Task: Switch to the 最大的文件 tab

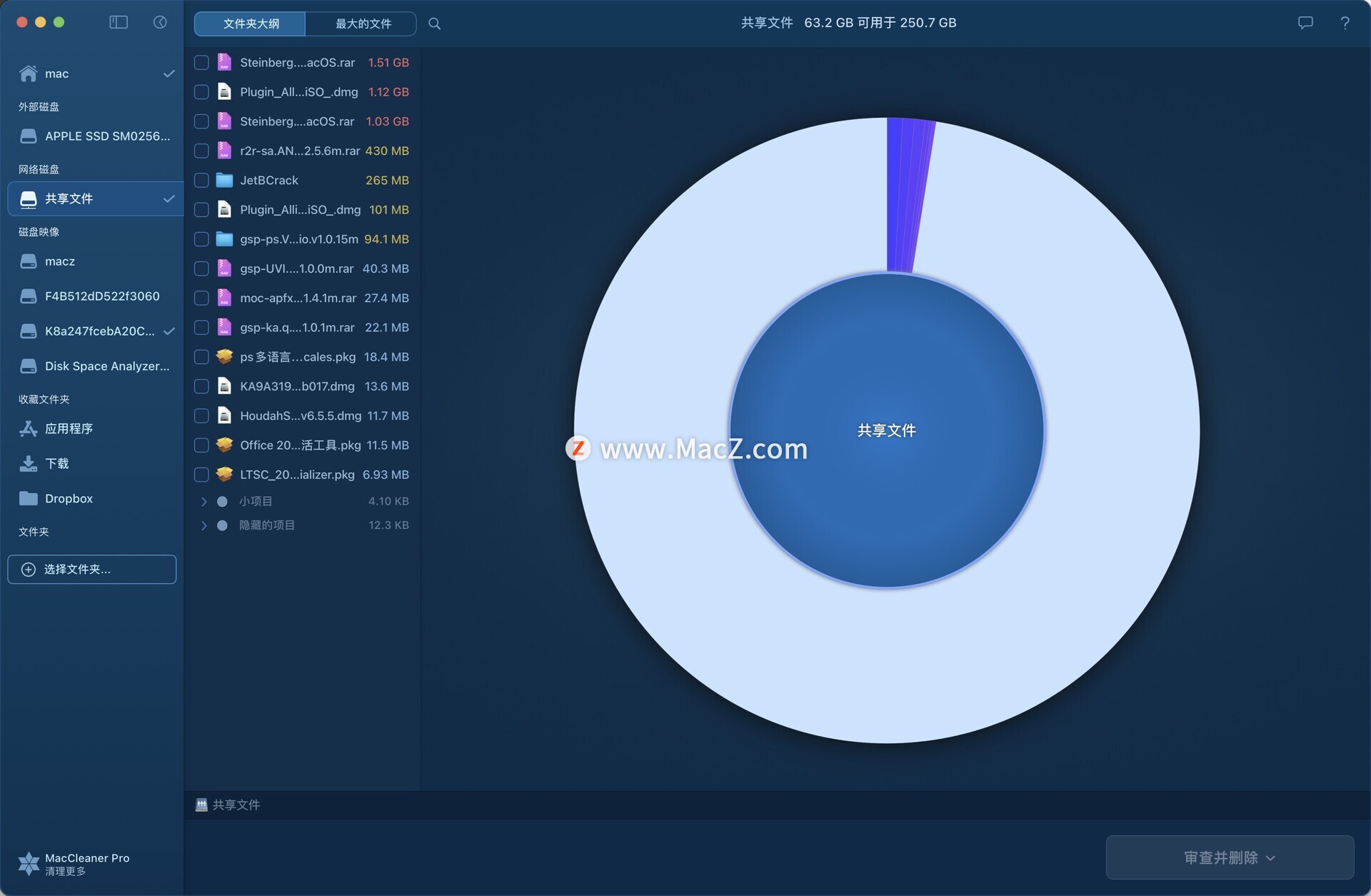Action: [x=363, y=24]
